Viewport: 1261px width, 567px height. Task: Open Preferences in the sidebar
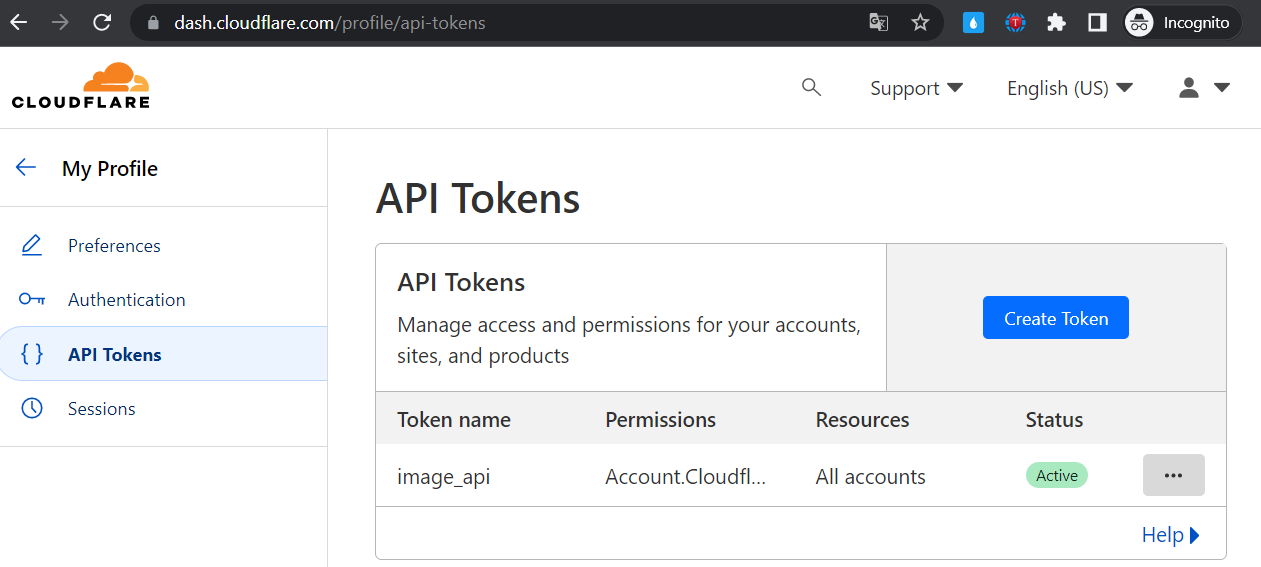tap(164, 245)
